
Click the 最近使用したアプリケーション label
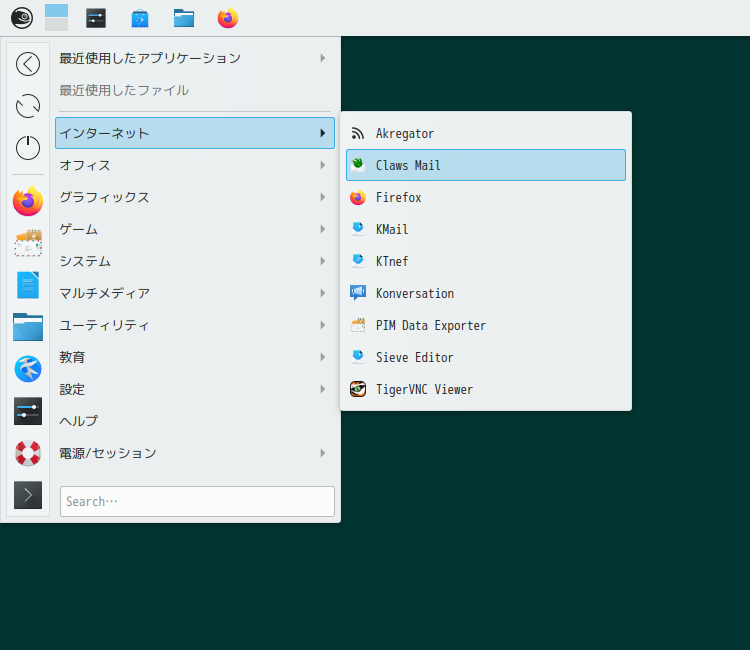coord(150,58)
